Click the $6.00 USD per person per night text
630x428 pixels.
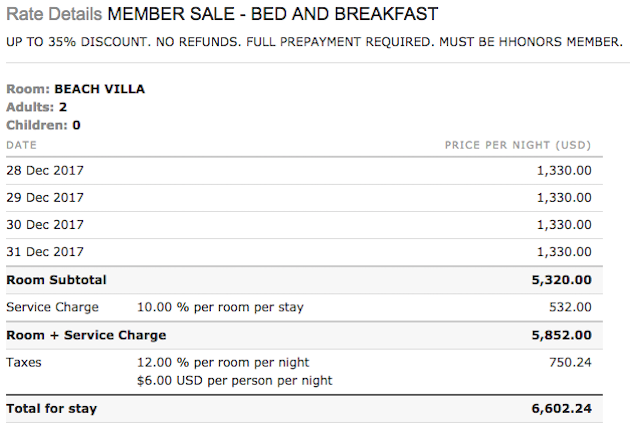pos(235,381)
